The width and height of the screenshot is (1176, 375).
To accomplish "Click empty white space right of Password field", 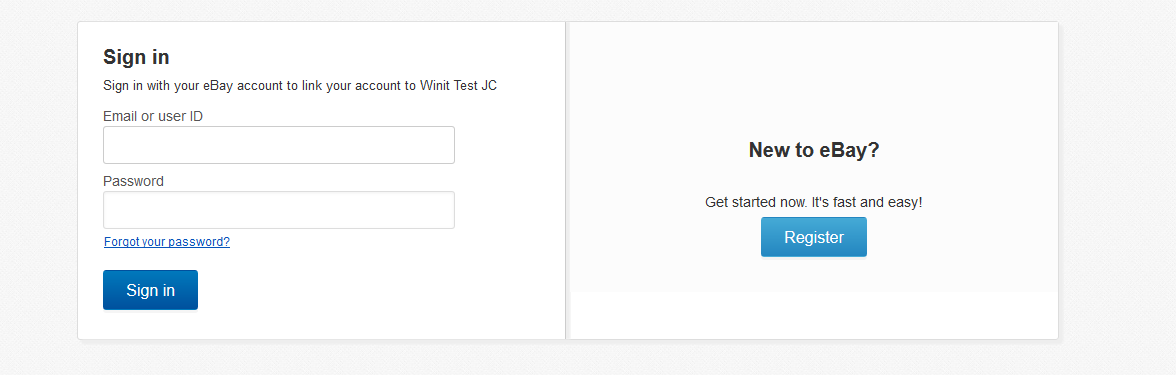I will [x=508, y=210].
